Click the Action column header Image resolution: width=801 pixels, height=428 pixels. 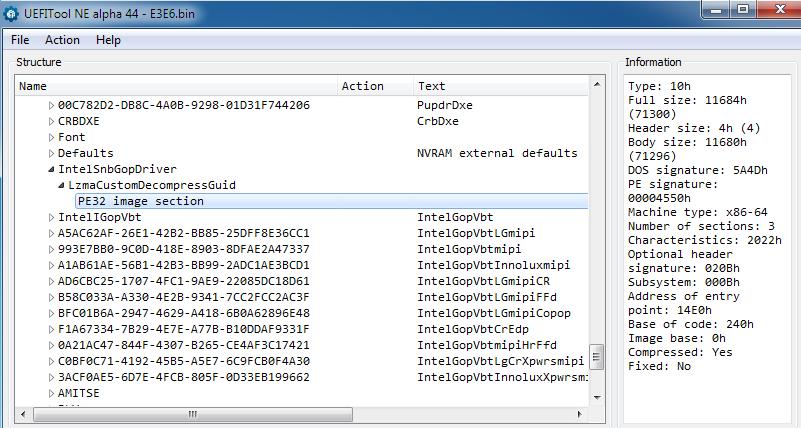[x=375, y=86]
